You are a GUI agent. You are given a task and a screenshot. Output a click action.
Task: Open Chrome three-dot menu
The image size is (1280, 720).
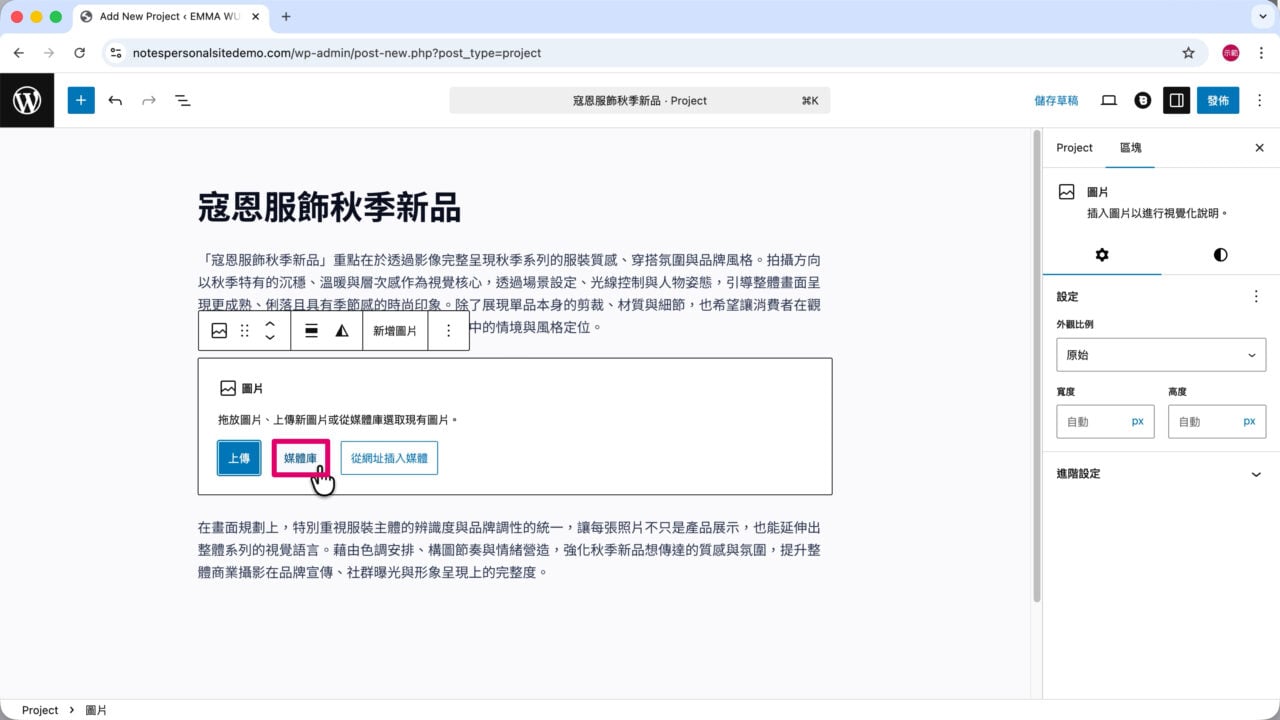(x=1261, y=53)
